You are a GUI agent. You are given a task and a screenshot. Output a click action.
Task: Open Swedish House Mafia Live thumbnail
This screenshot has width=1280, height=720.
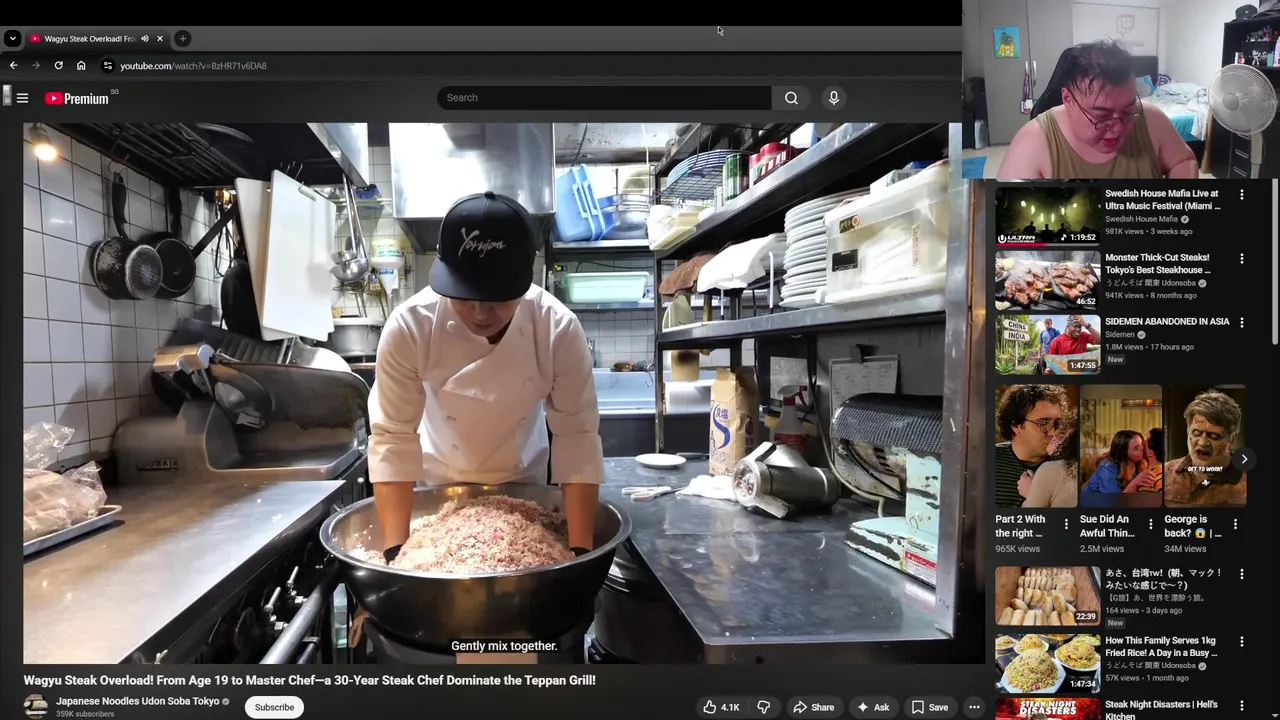click(x=1047, y=216)
